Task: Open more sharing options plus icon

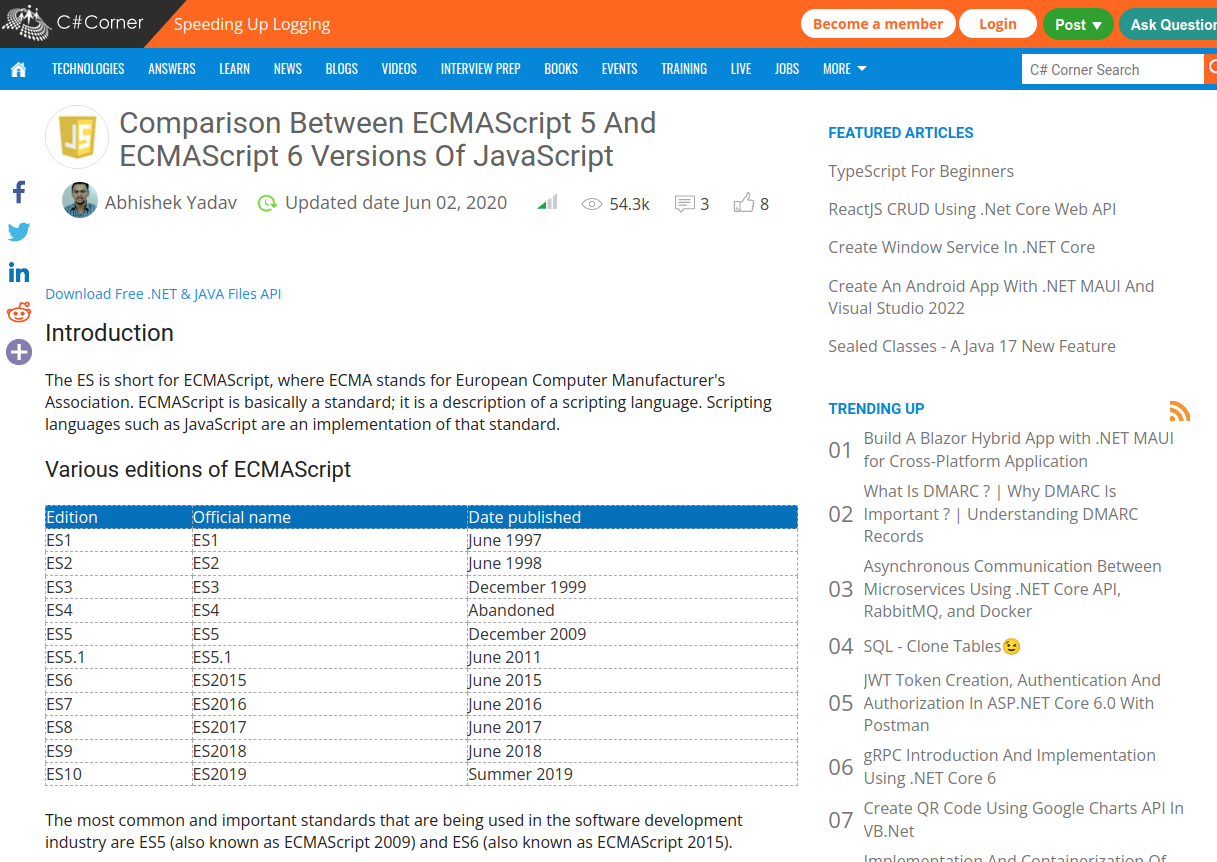Action: click(19, 352)
